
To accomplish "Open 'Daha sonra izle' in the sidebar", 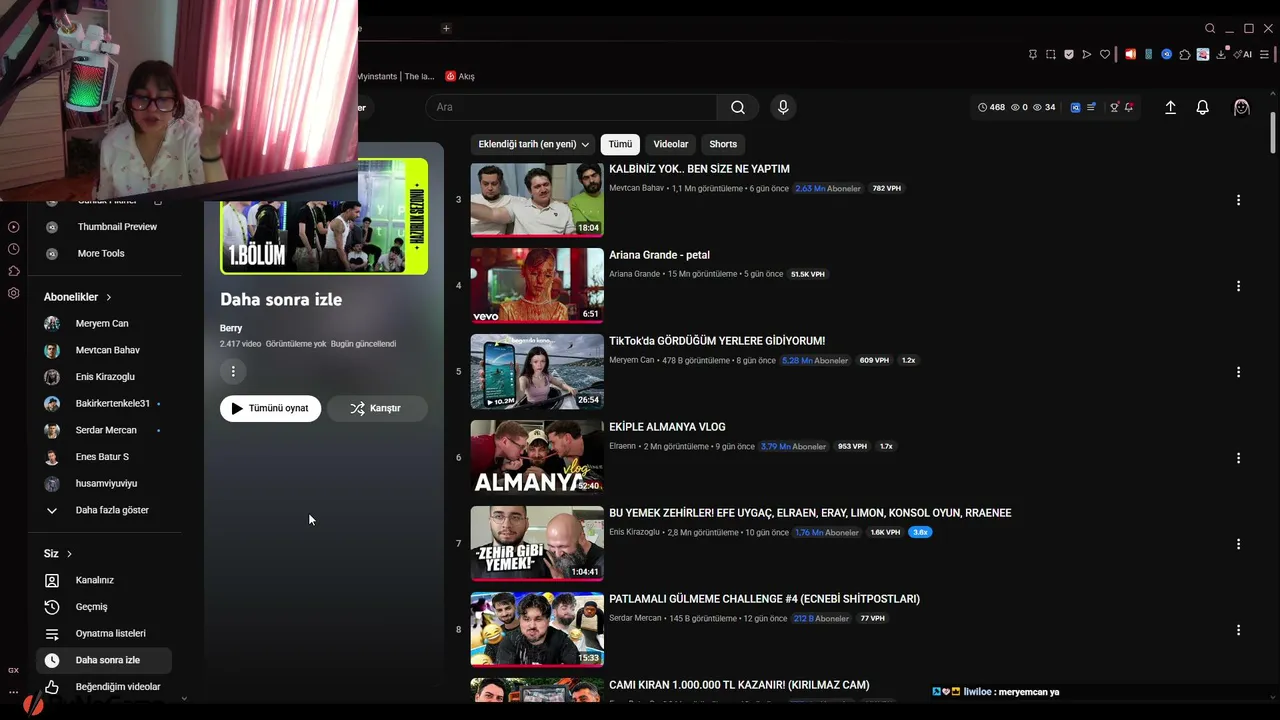I will pyautogui.click(x=104, y=660).
